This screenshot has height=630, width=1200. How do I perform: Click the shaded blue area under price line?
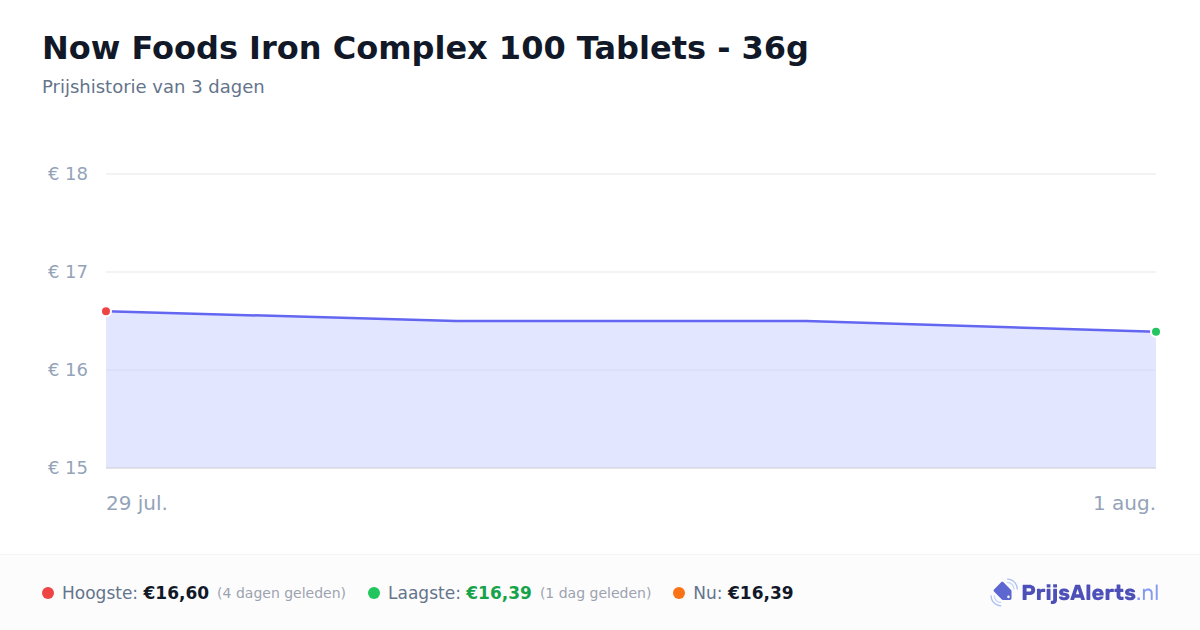[630, 400]
